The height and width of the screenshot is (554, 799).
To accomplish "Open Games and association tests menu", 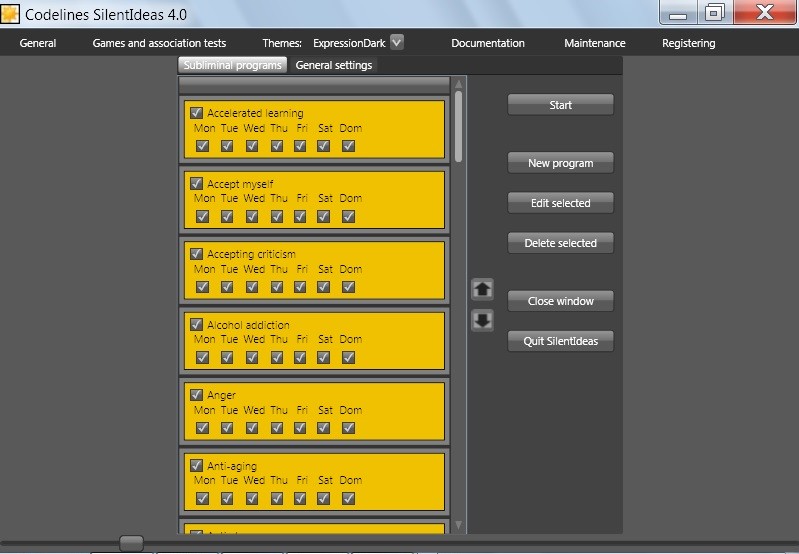I will tap(159, 43).
